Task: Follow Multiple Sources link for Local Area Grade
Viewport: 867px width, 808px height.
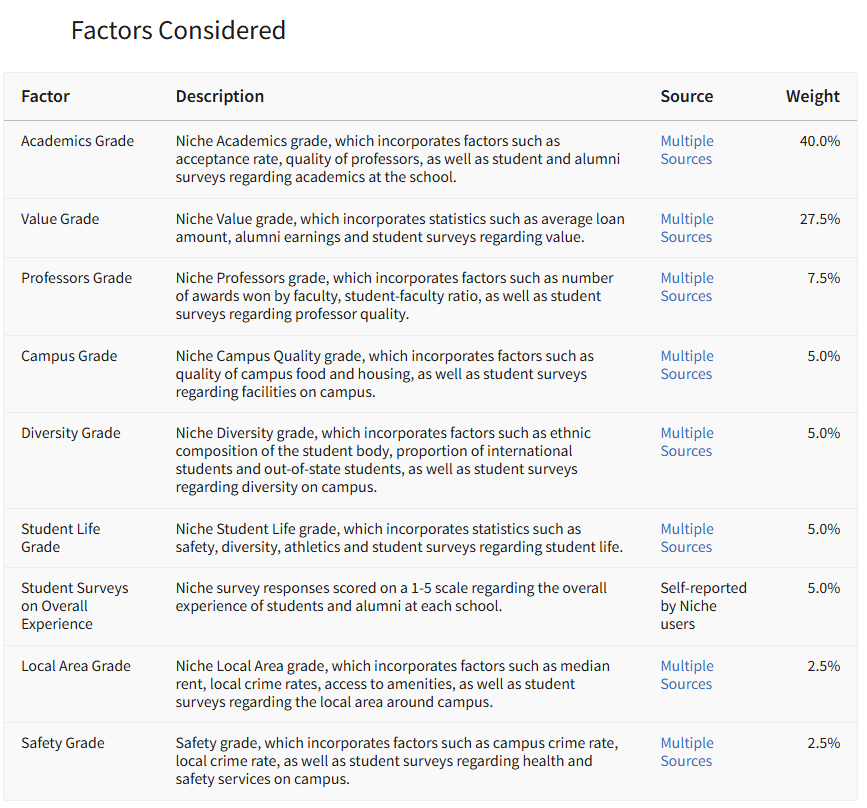Action: [x=686, y=675]
